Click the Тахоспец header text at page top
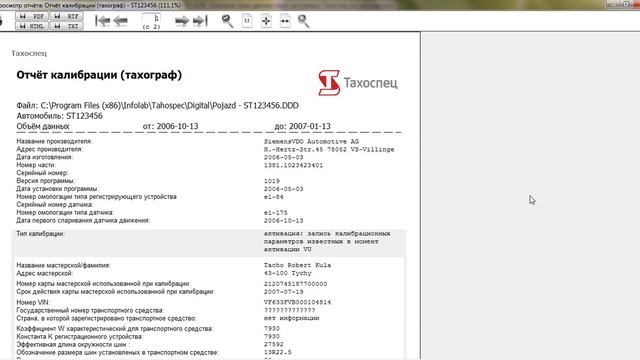The width and height of the screenshot is (640, 360). click(29, 53)
